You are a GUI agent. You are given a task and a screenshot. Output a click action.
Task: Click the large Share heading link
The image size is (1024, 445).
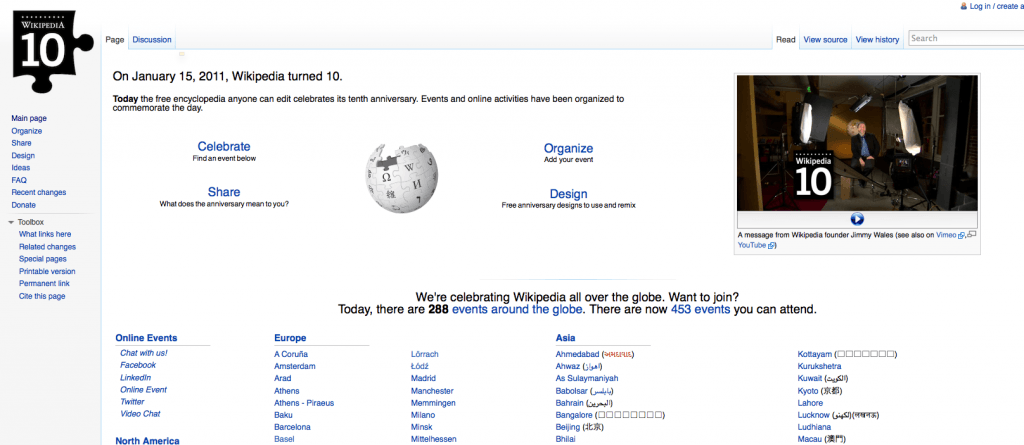224,192
